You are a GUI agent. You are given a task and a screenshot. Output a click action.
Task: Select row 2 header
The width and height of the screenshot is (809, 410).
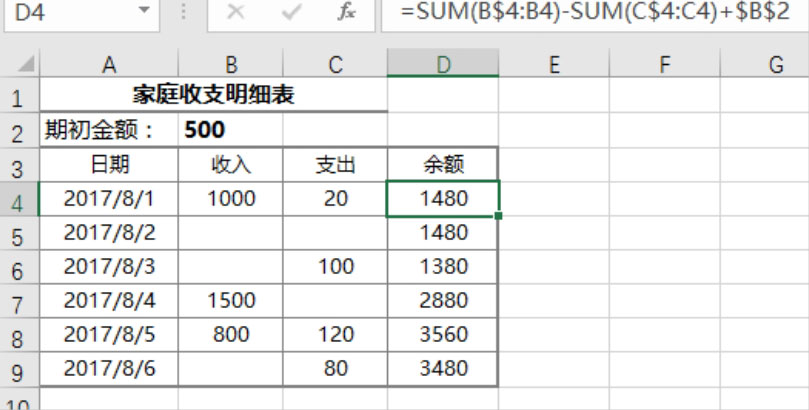tap(19, 130)
